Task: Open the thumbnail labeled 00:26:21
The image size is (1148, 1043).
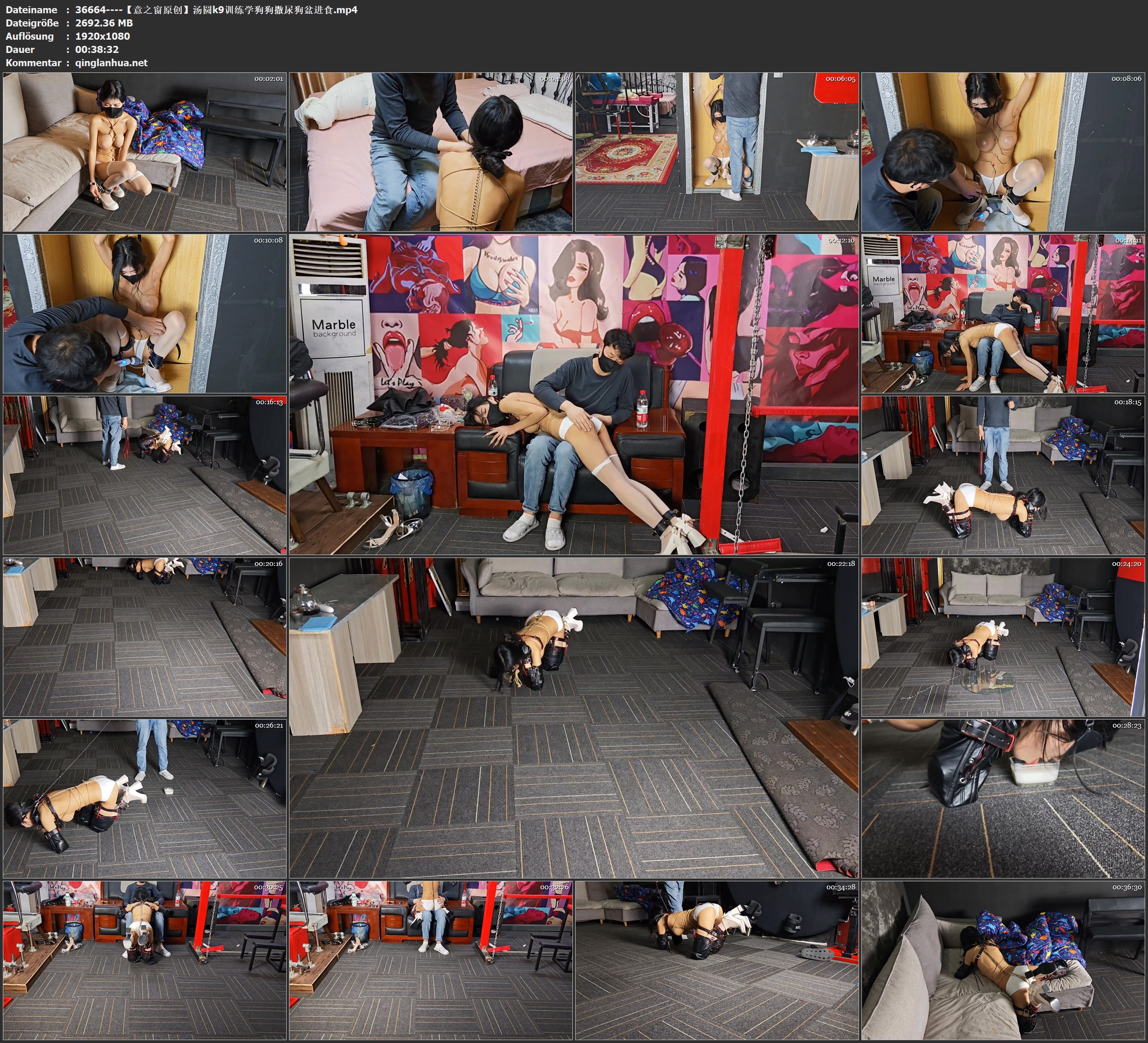Action: tap(145, 798)
